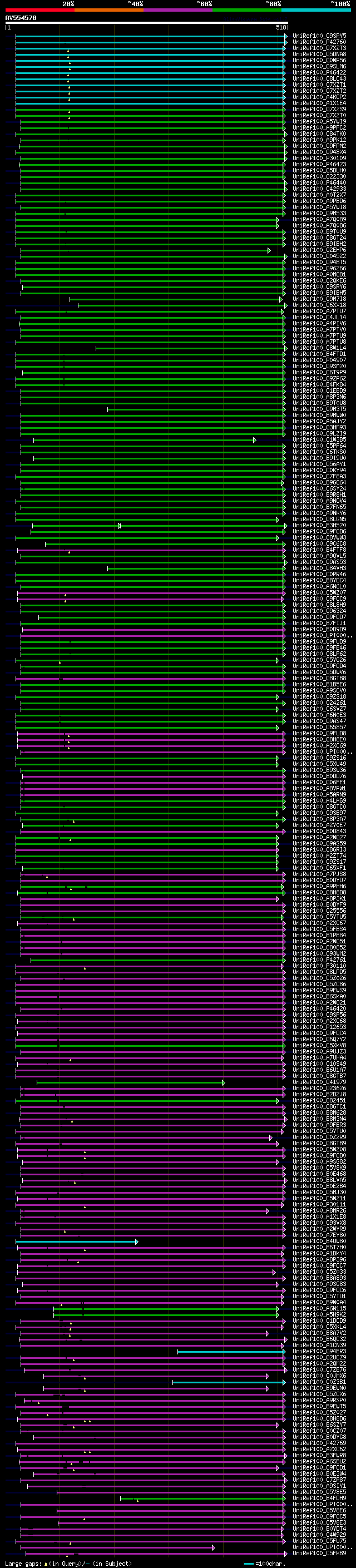This screenshot has height=1568, width=356.
Task: Select hit label UniRef100_Q9SLM6
Action: coord(319,66)
